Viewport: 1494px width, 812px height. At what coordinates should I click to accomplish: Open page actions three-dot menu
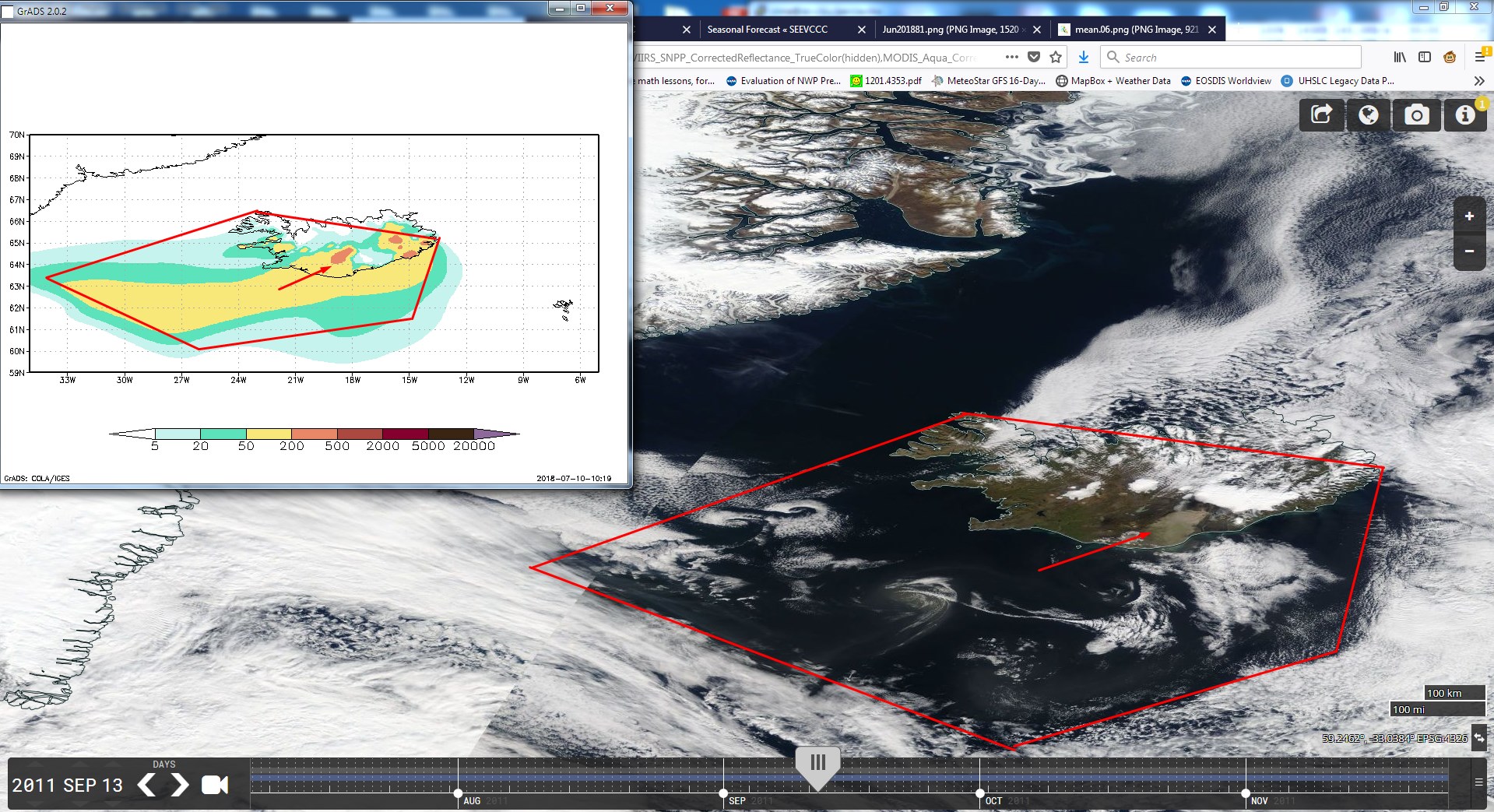click(x=1011, y=57)
